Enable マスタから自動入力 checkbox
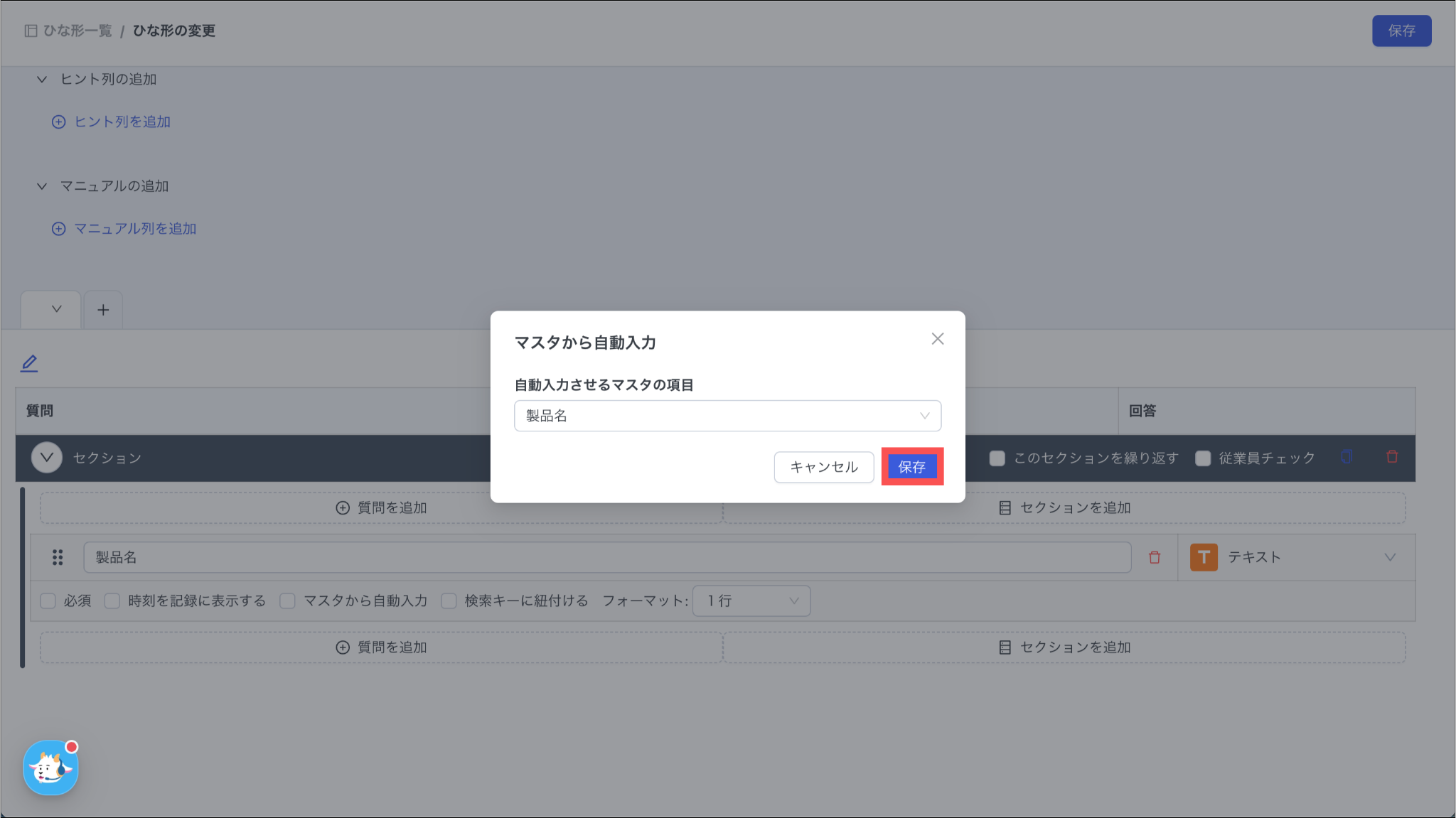This screenshot has width=1456, height=818. click(288, 601)
